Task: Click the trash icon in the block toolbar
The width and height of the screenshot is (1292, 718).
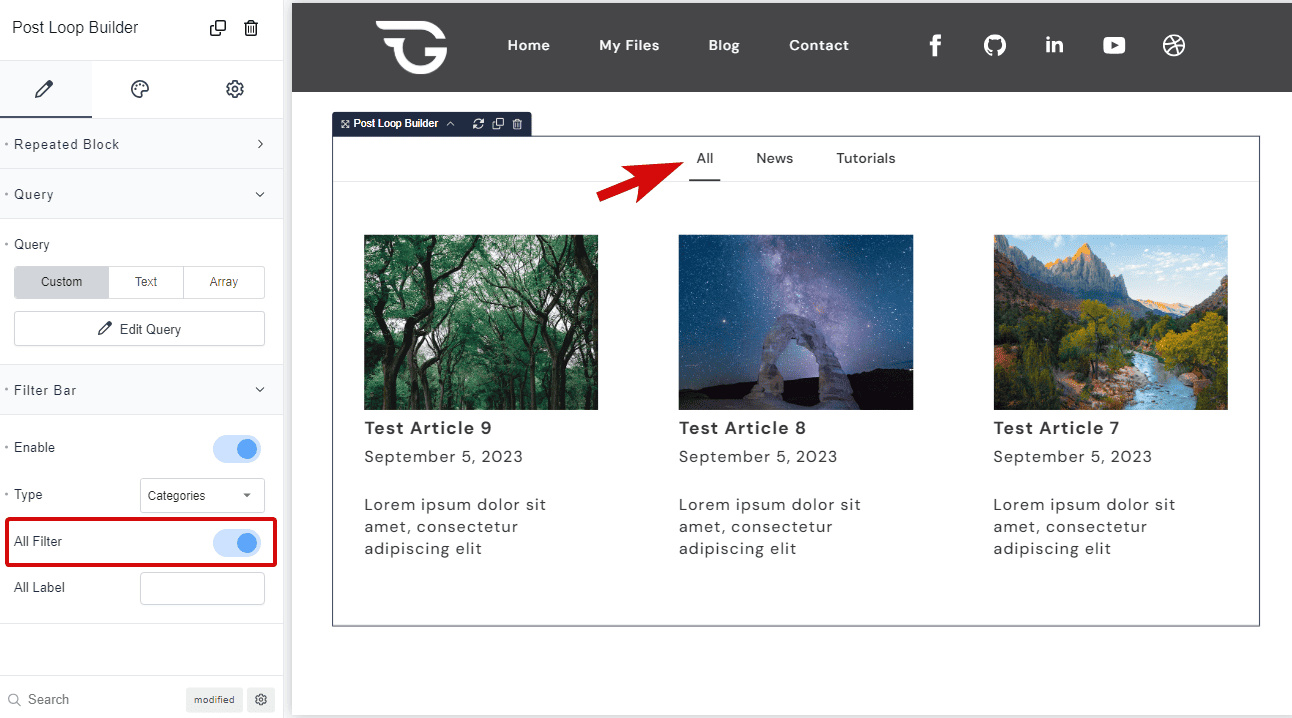Action: [517, 124]
